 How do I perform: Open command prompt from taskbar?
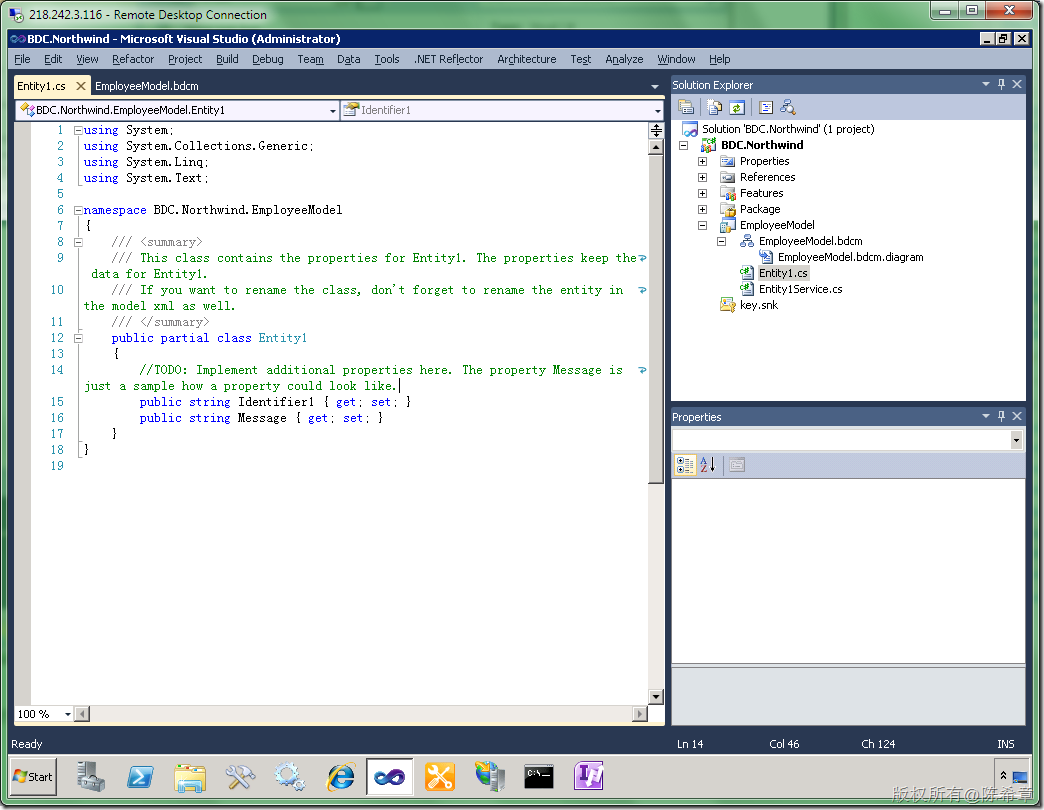(x=539, y=777)
